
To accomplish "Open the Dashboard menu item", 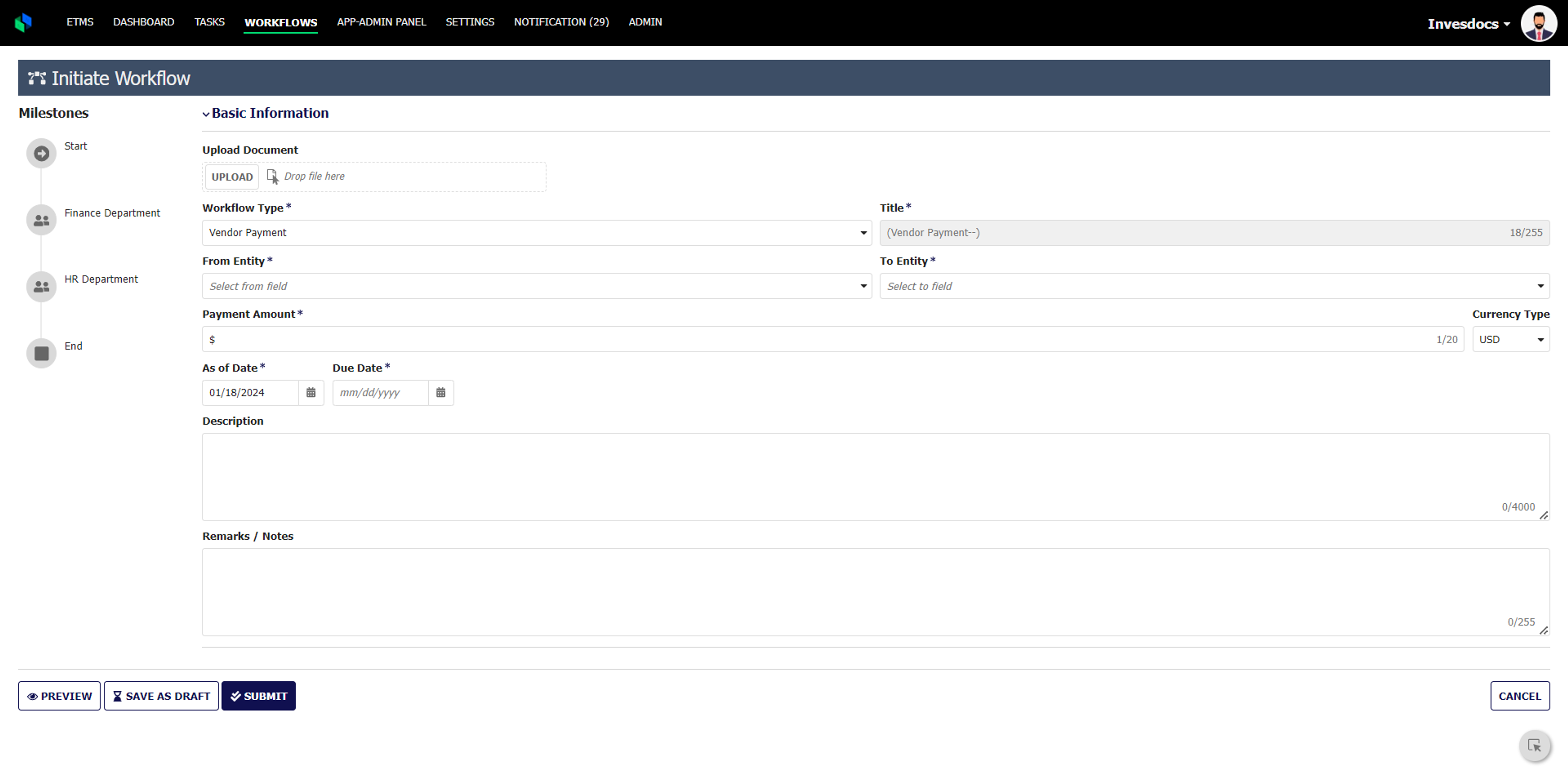I will 144,22.
